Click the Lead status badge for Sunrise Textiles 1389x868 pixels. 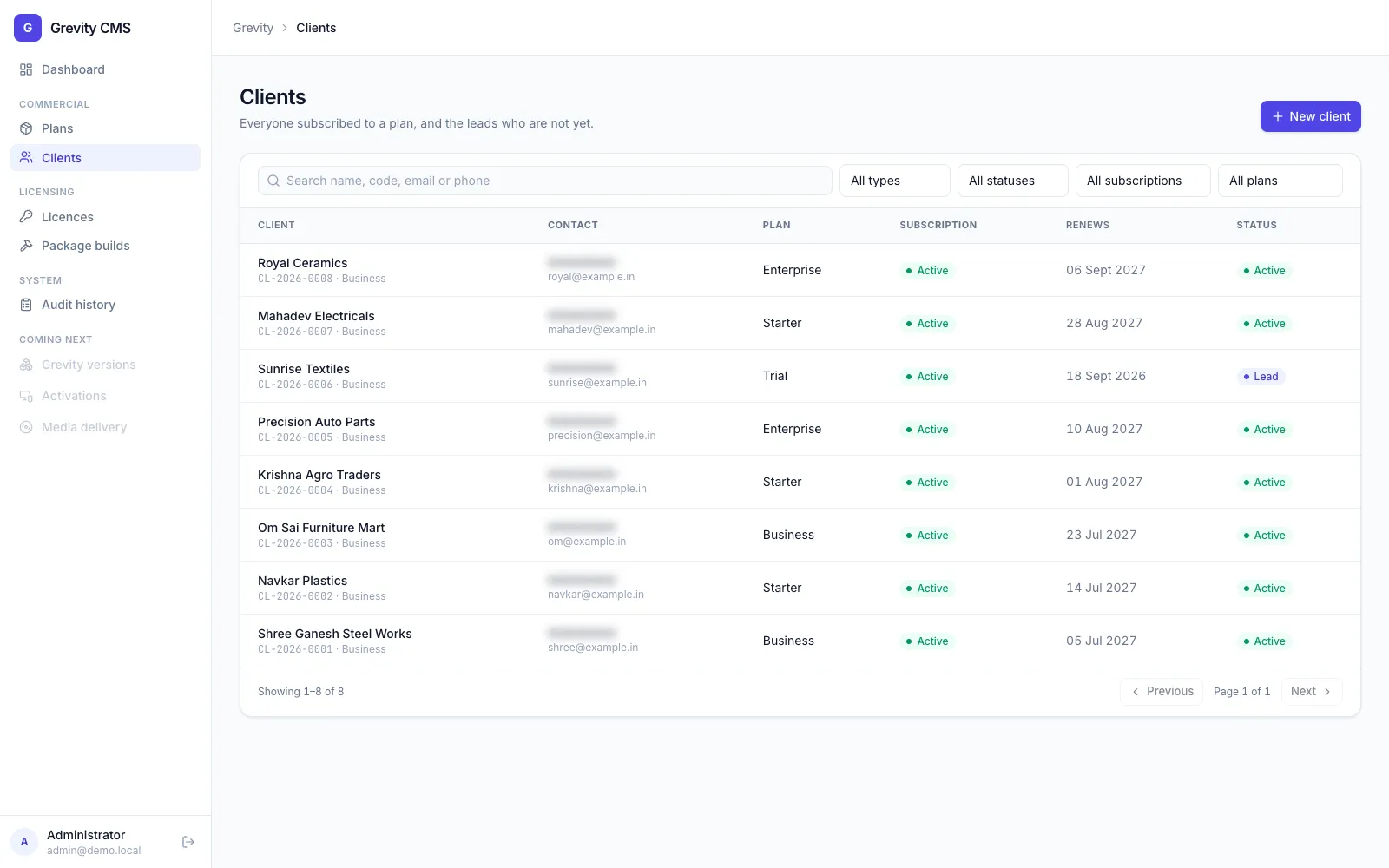coord(1261,377)
